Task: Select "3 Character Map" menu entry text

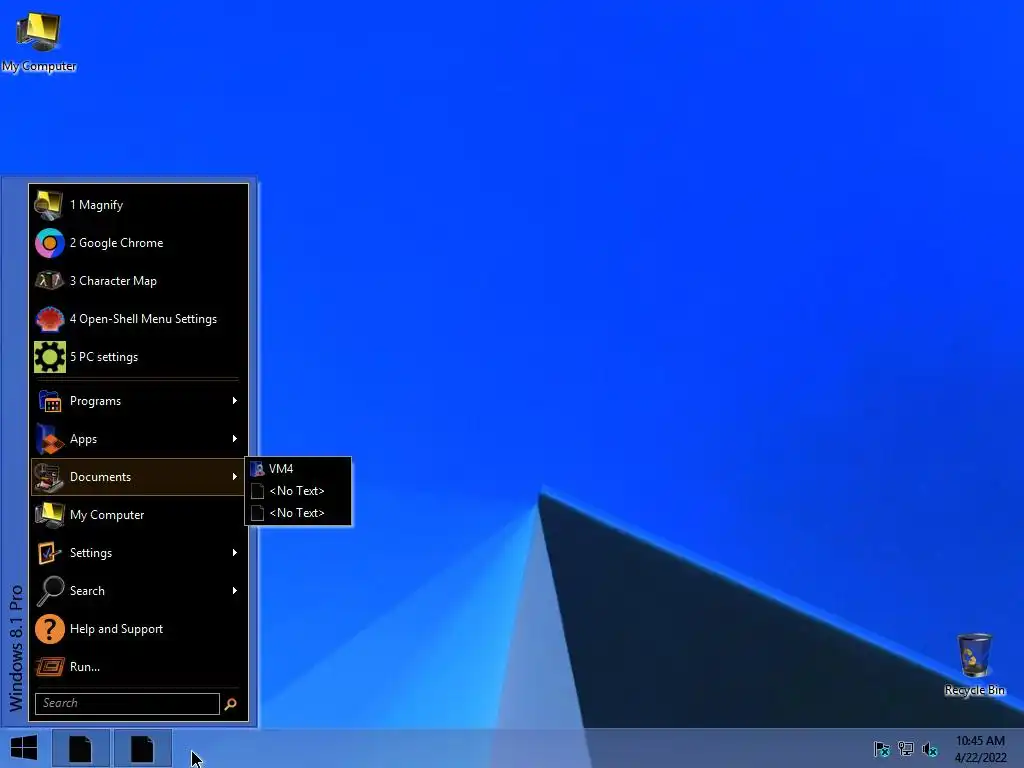Action: click(x=113, y=281)
